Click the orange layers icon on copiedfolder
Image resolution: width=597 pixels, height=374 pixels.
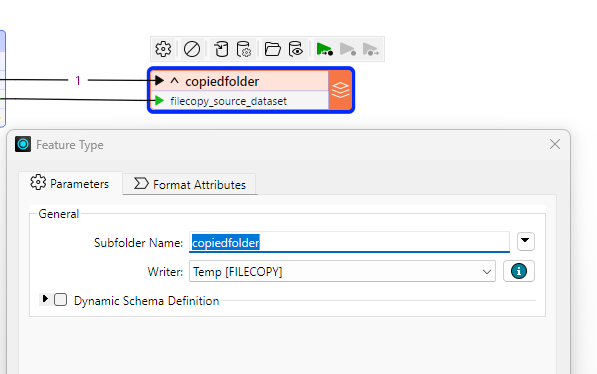coord(340,90)
